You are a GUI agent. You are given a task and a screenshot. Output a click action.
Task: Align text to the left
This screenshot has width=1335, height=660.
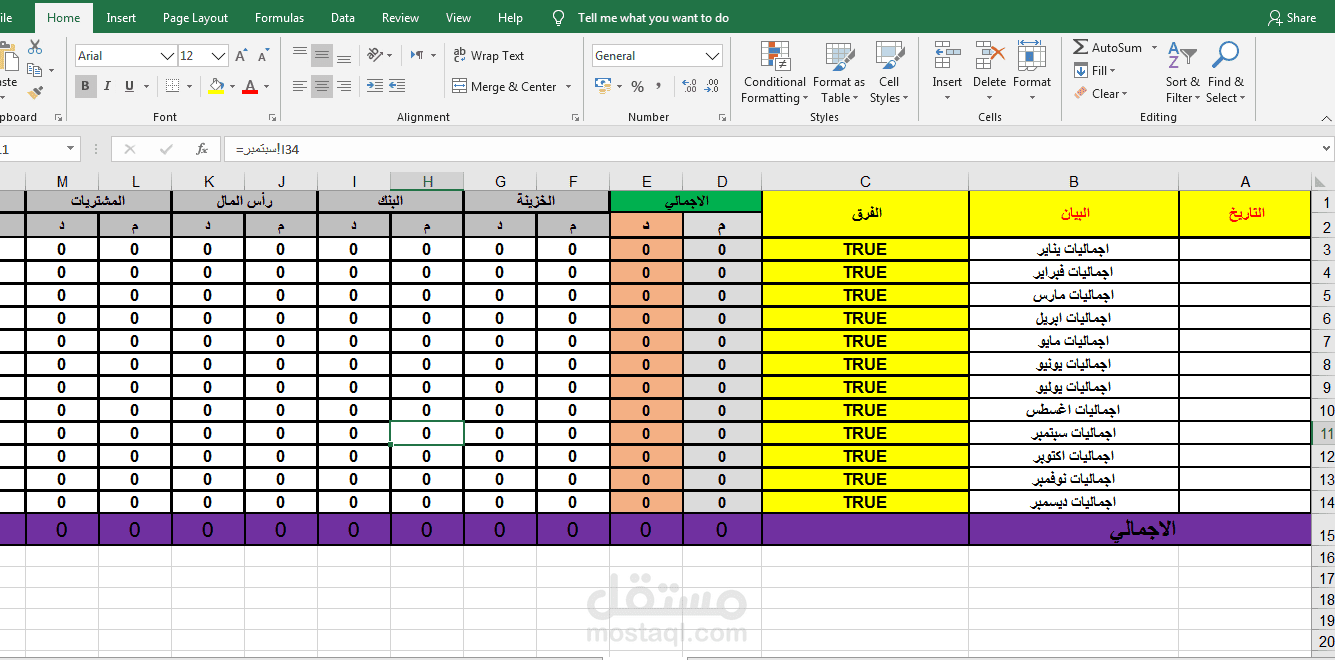pos(300,86)
